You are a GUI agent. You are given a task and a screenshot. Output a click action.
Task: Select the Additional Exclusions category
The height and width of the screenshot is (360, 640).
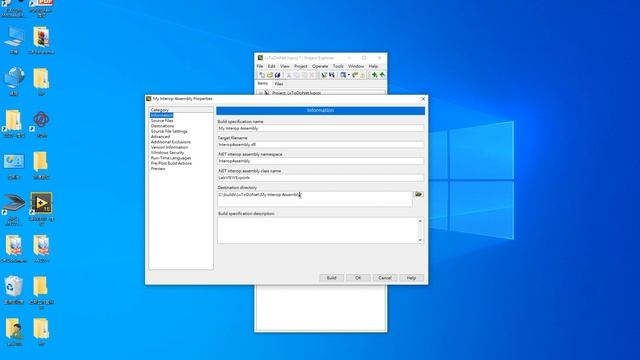[171, 142]
